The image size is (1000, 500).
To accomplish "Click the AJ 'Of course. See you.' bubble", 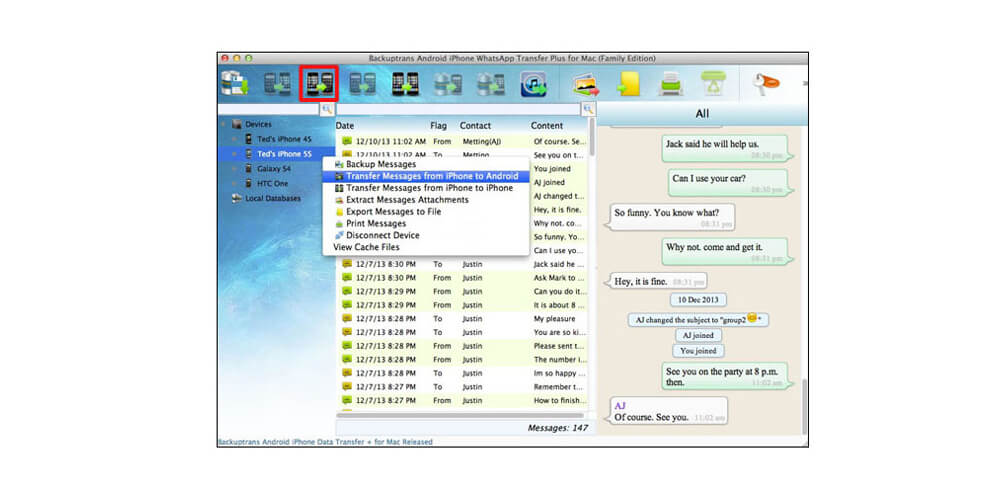I will coord(668,411).
